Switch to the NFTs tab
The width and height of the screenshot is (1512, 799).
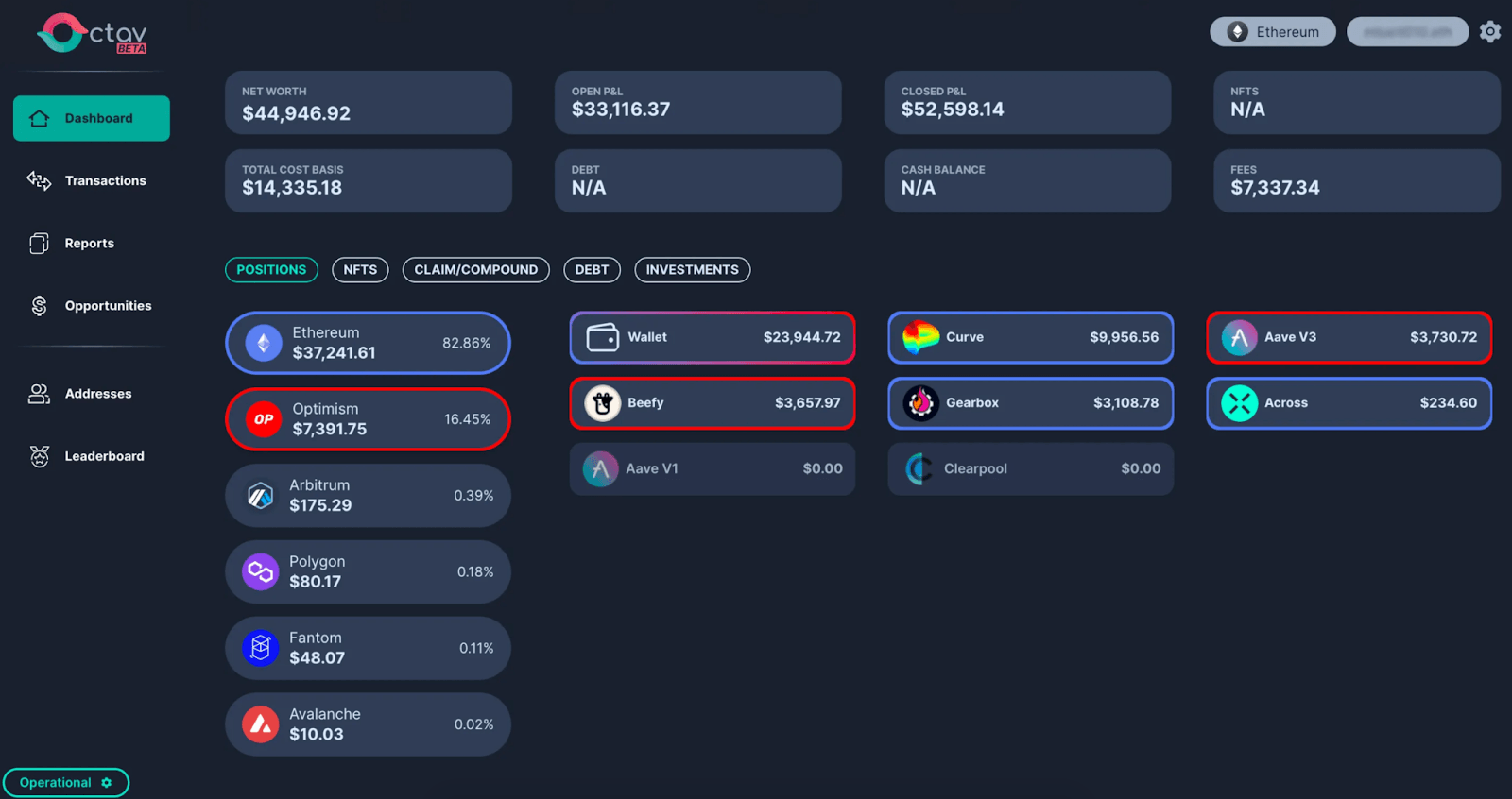[360, 270]
